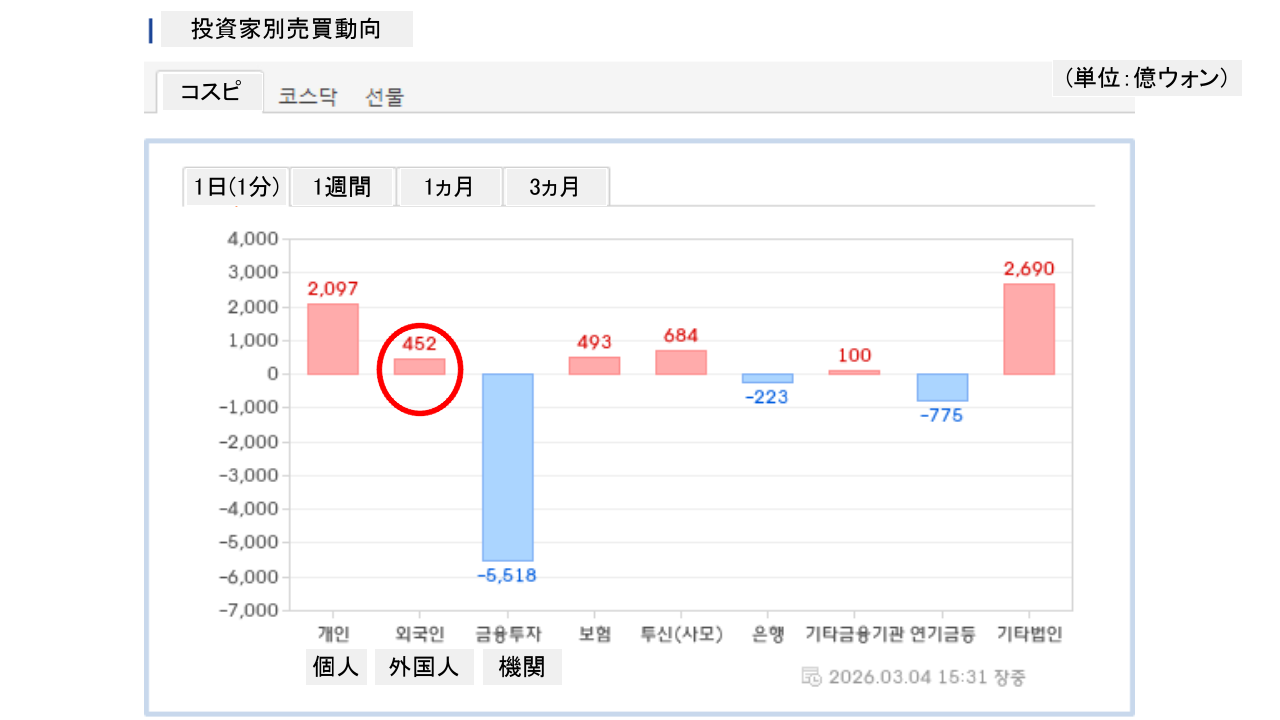The height and width of the screenshot is (720, 1280).
Task: Switch to the 1週間 period tab
Action: pyautogui.click(x=342, y=187)
